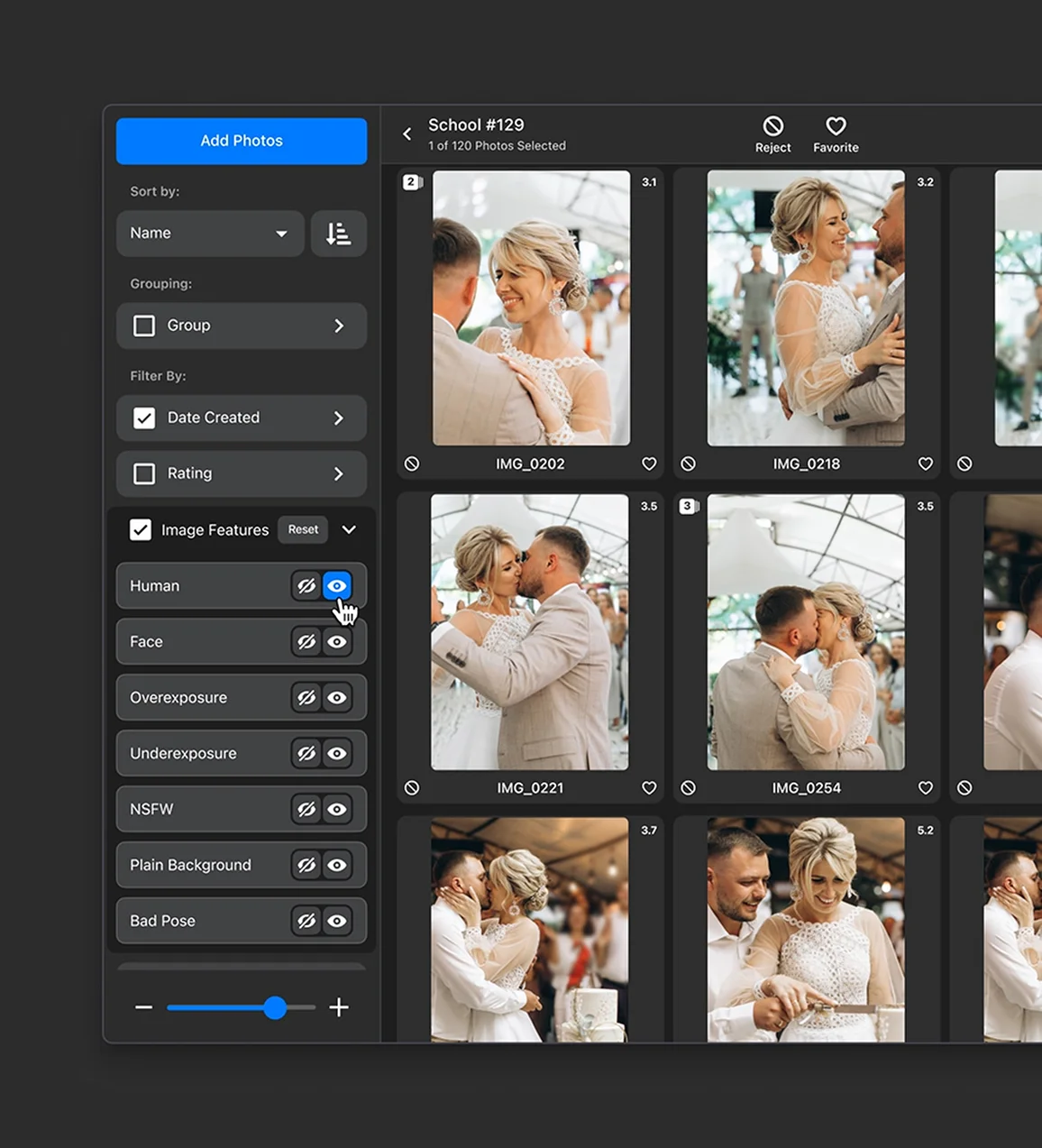The width and height of the screenshot is (1042, 1148).
Task: Show photos with Face feature
Action: [x=337, y=642]
